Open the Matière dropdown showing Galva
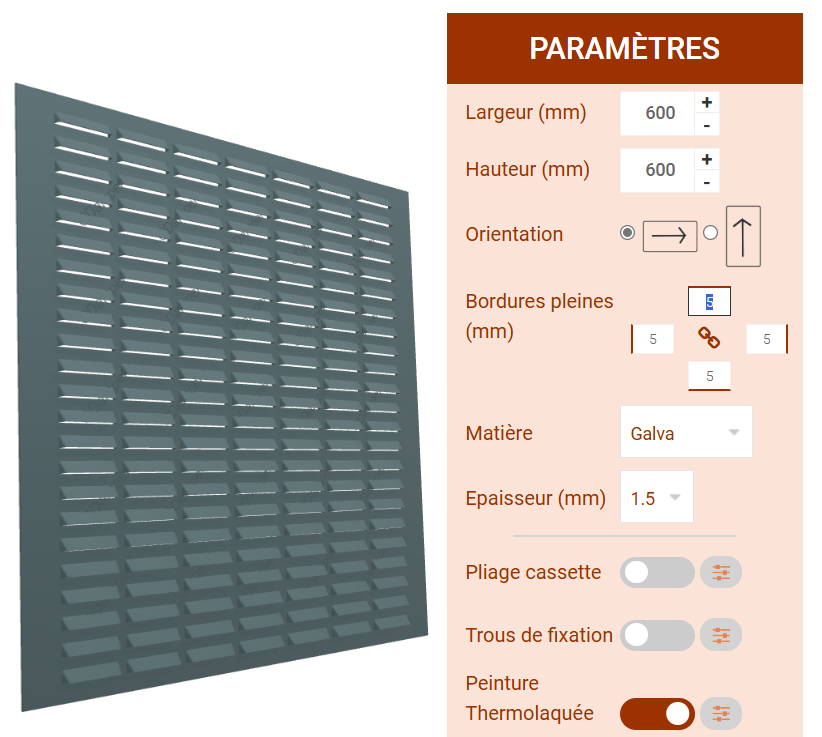The width and height of the screenshot is (822, 737). pyautogui.click(x=686, y=432)
